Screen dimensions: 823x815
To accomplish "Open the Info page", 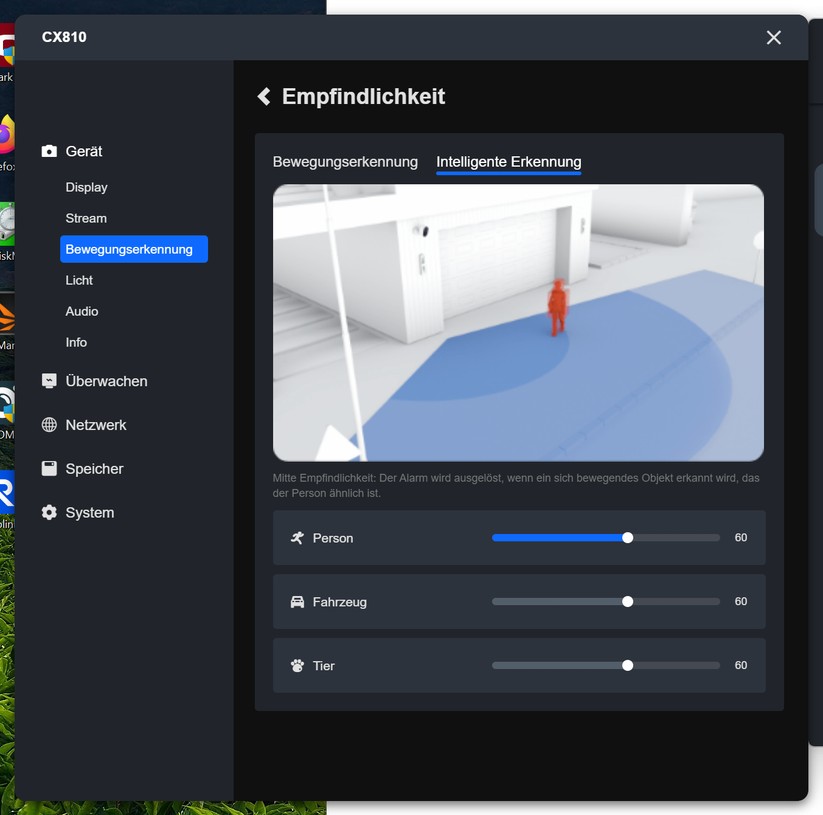I will tap(76, 342).
